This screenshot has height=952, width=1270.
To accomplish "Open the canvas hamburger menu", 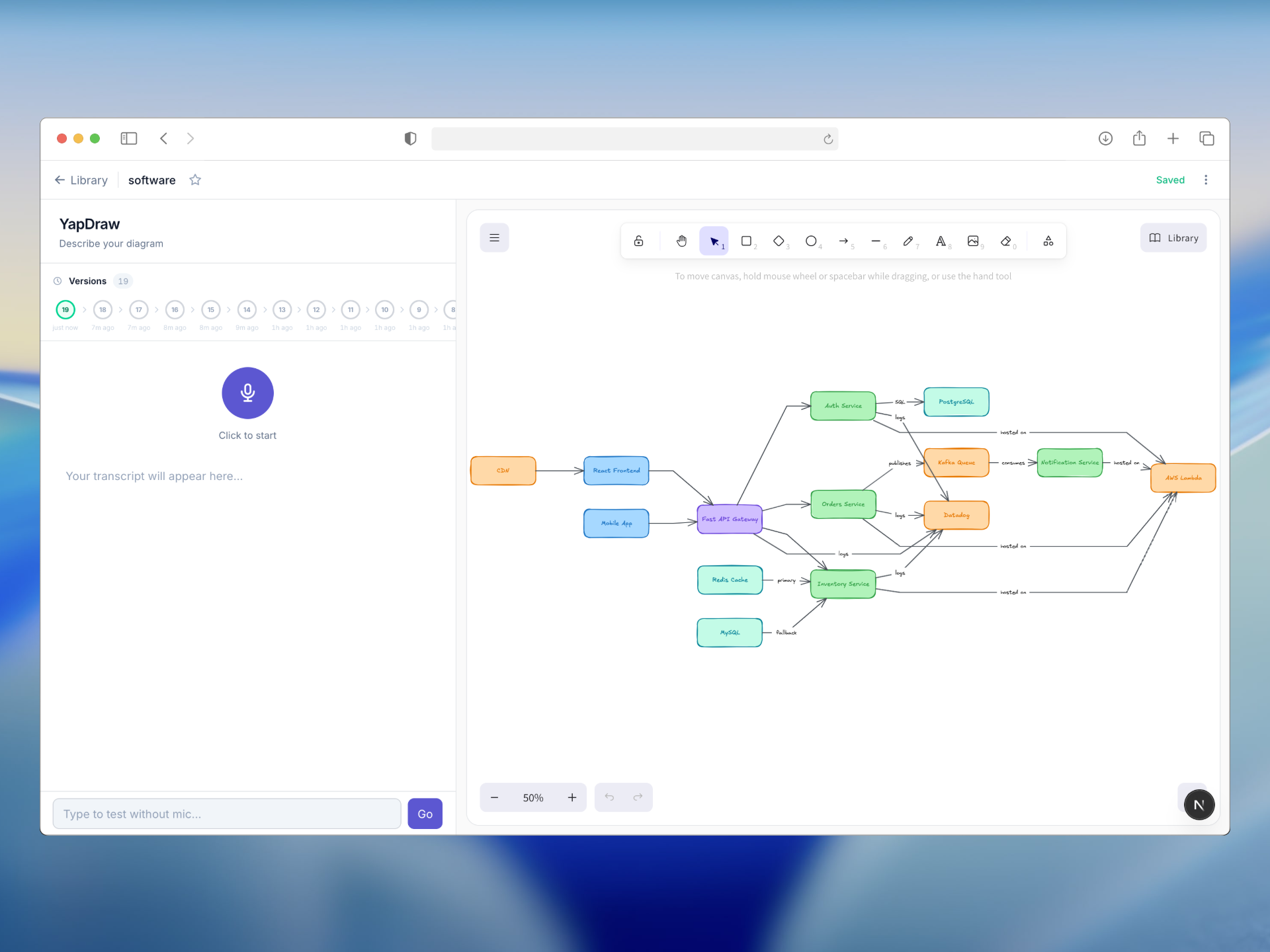I will pyautogui.click(x=494, y=238).
